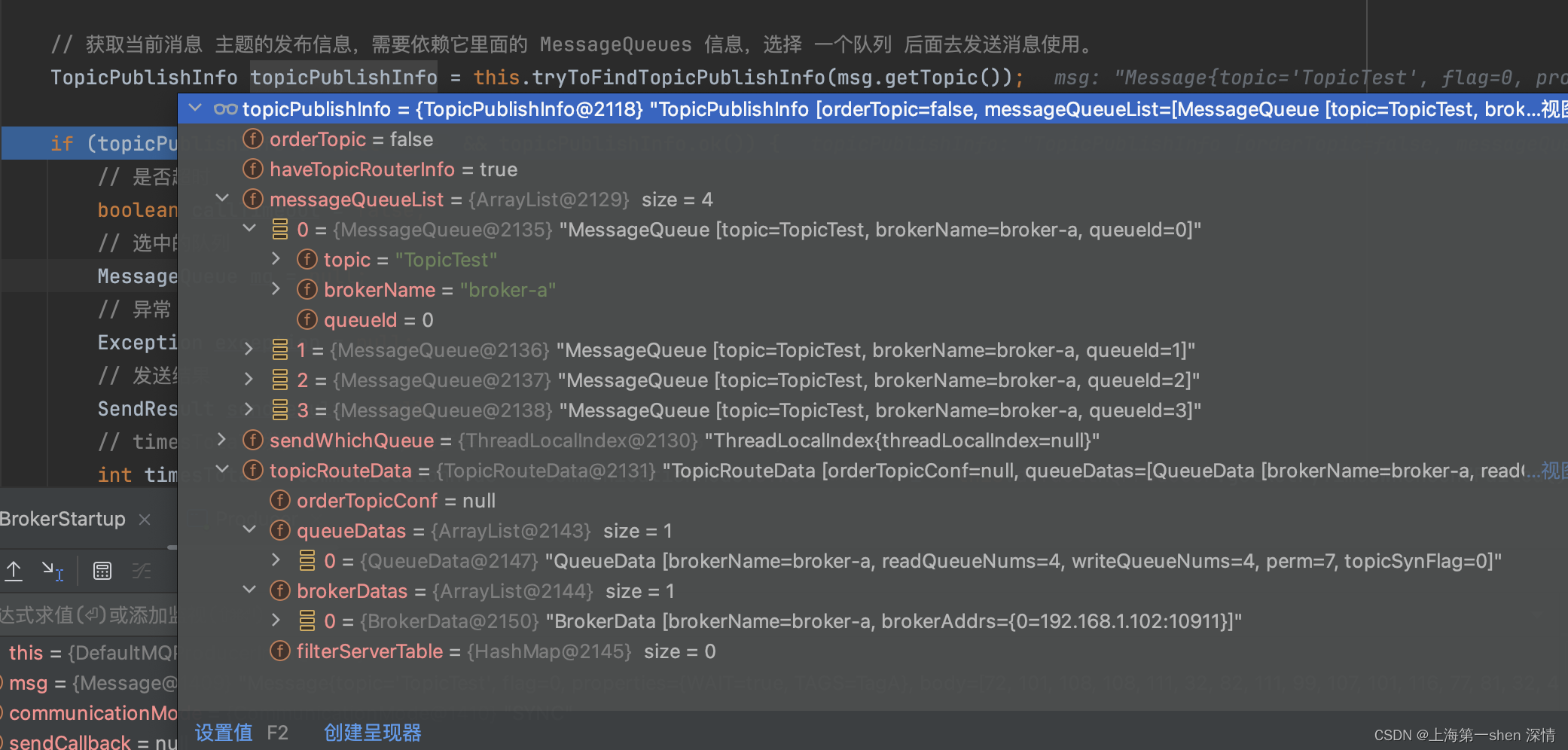Click the BrokerData@2150 element icon
Viewport: 1568px width, 750px height.
point(307,621)
